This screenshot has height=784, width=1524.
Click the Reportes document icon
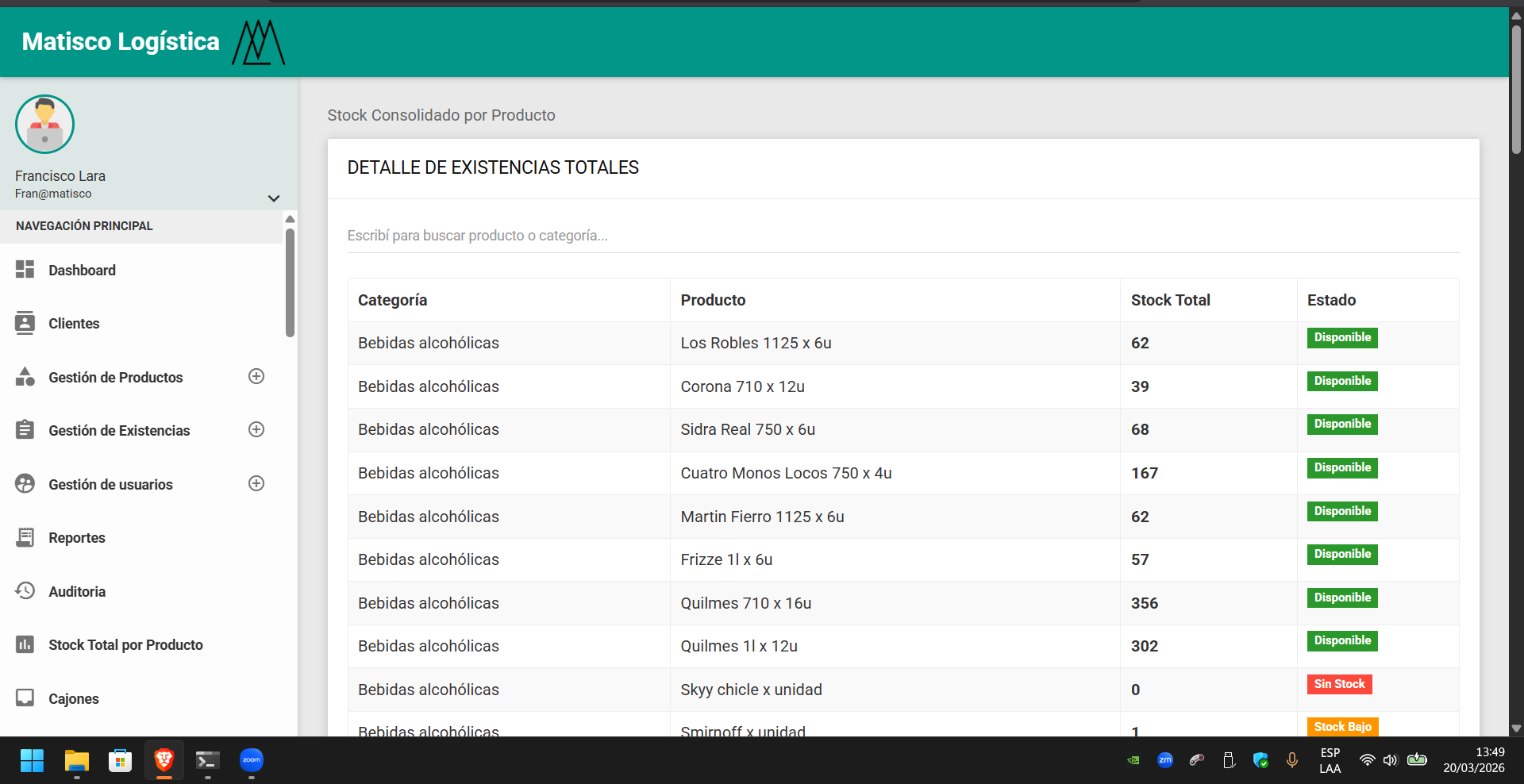click(25, 537)
